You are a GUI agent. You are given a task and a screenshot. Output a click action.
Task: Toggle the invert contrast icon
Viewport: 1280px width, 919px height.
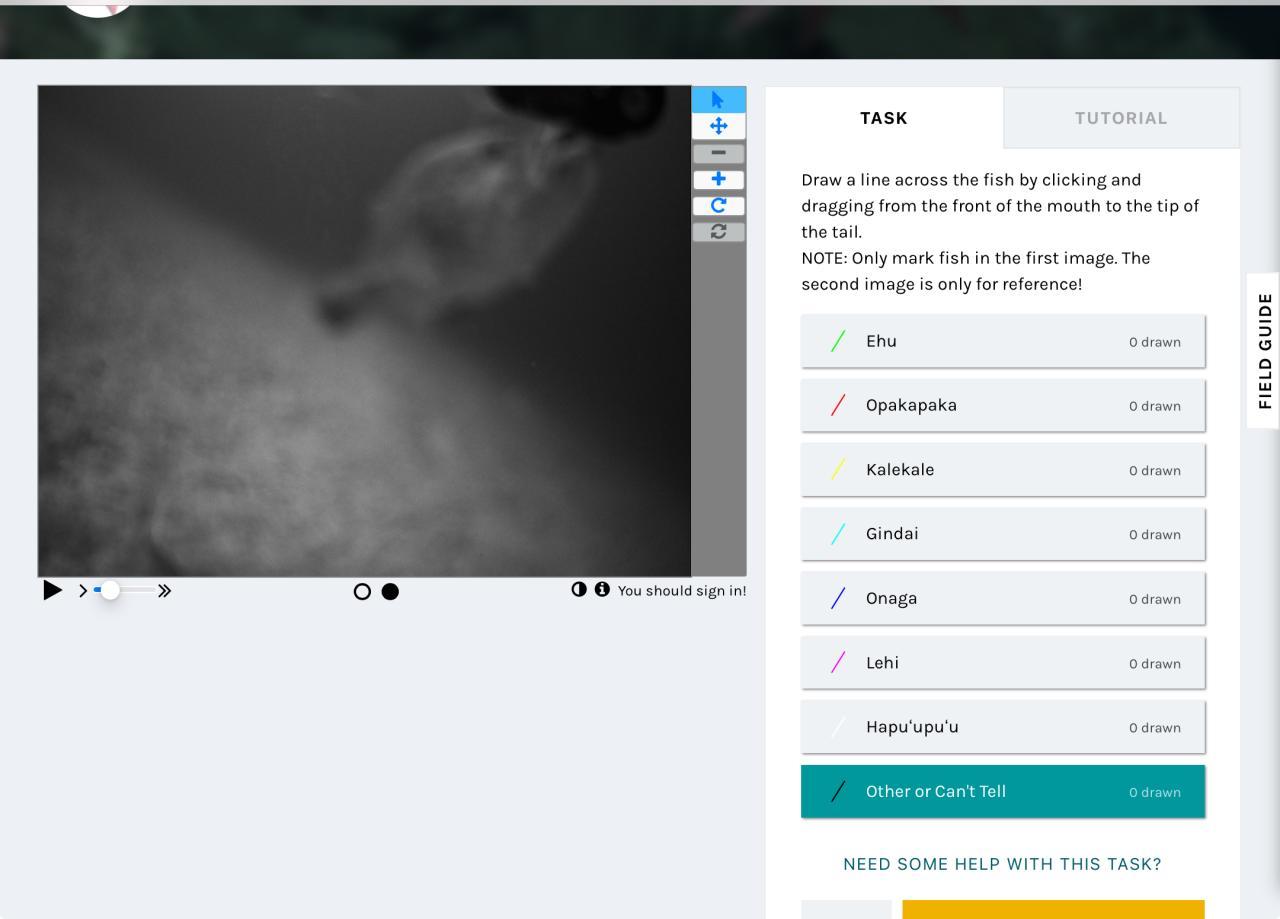pyautogui.click(x=579, y=589)
